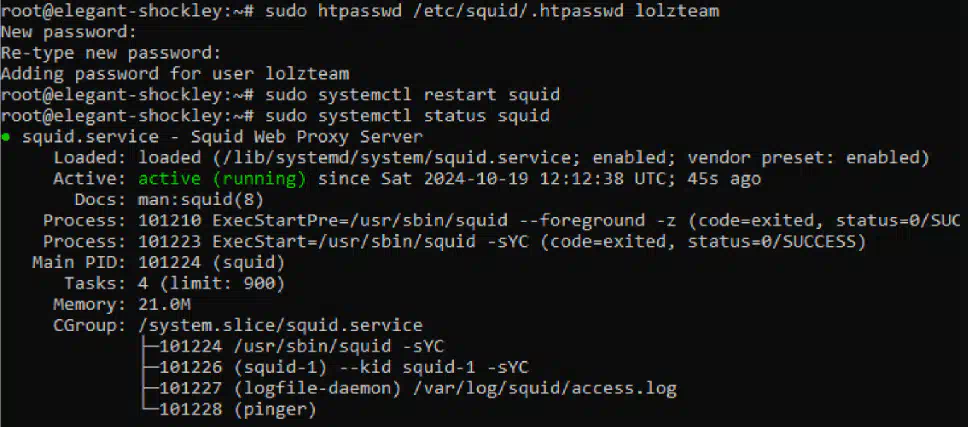Image resolution: width=968 pixels, height=427 pixels.
Task: Click tree entry 101224 /usr/sbin/squid -sYC
Action: (x=301, y=347)
